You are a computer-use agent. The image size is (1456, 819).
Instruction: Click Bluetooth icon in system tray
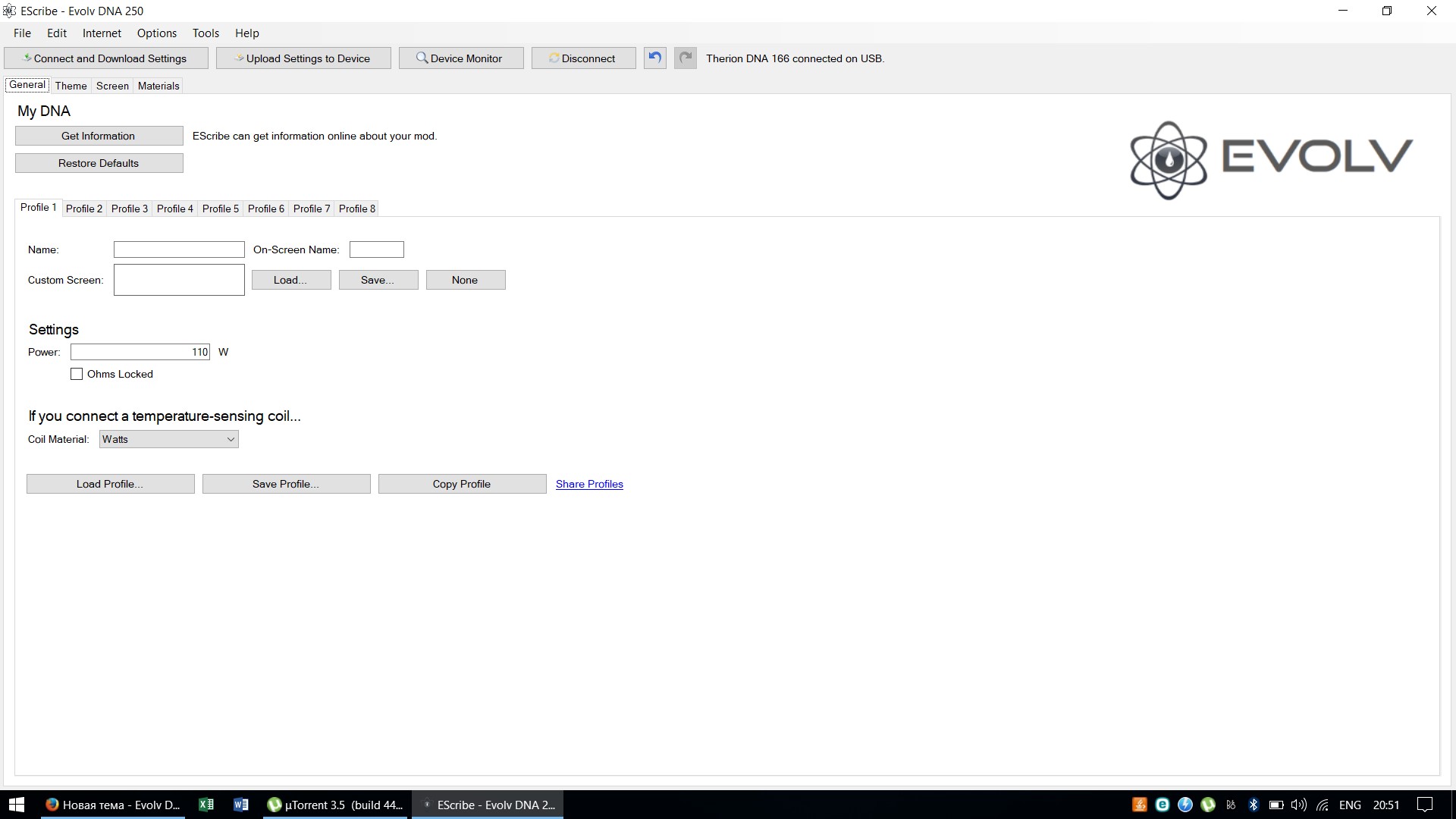(x=1254, y=805)
